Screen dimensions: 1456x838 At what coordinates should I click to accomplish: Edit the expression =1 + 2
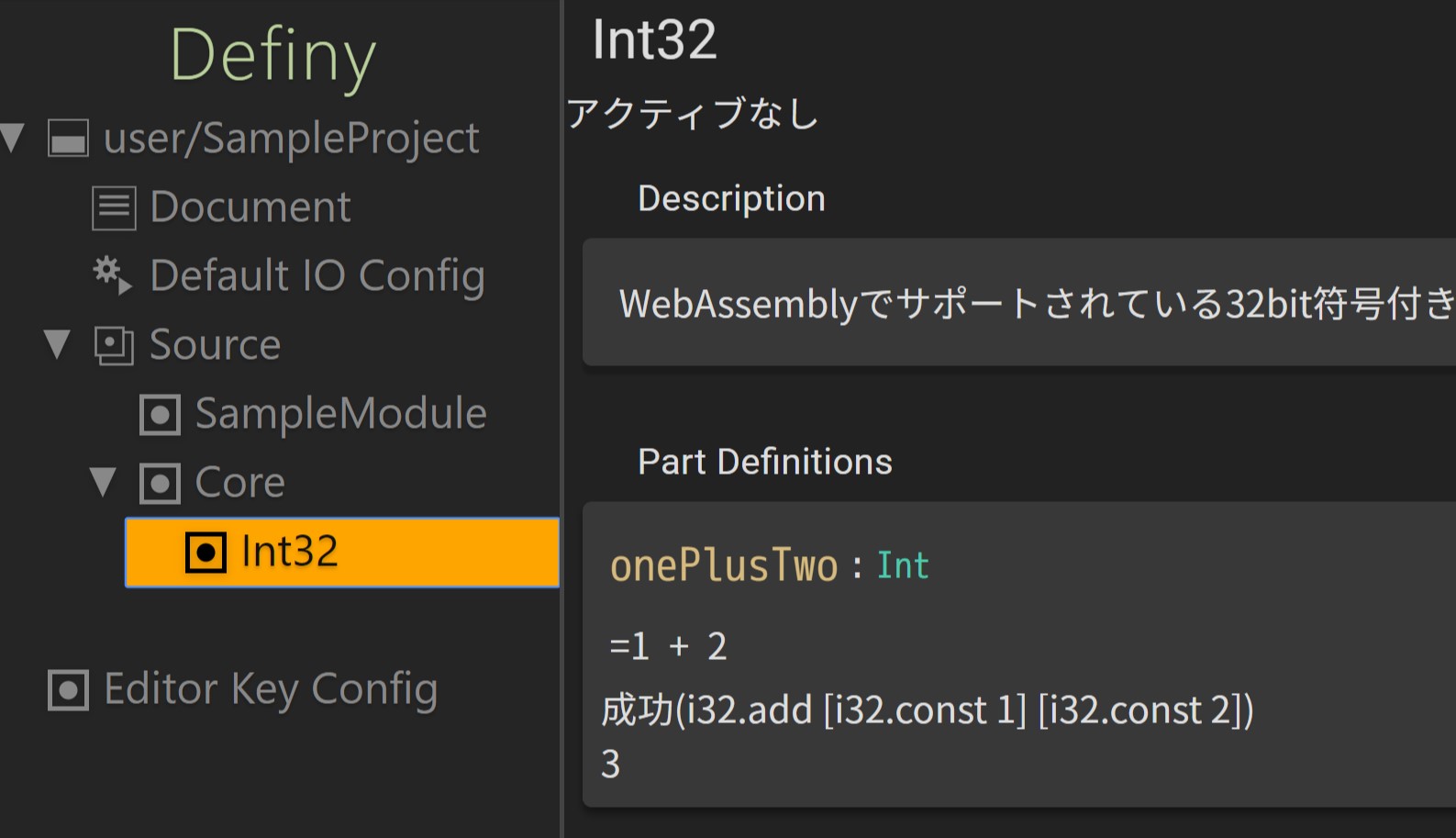coord(668,647)
